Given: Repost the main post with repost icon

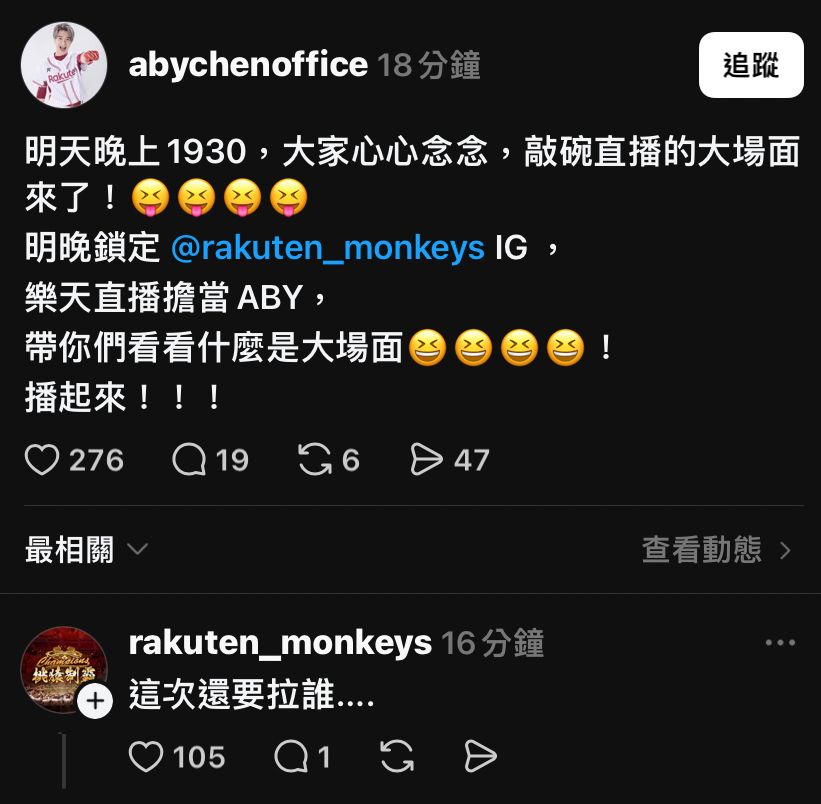Looking at the screenshot, I should [315, 460].
